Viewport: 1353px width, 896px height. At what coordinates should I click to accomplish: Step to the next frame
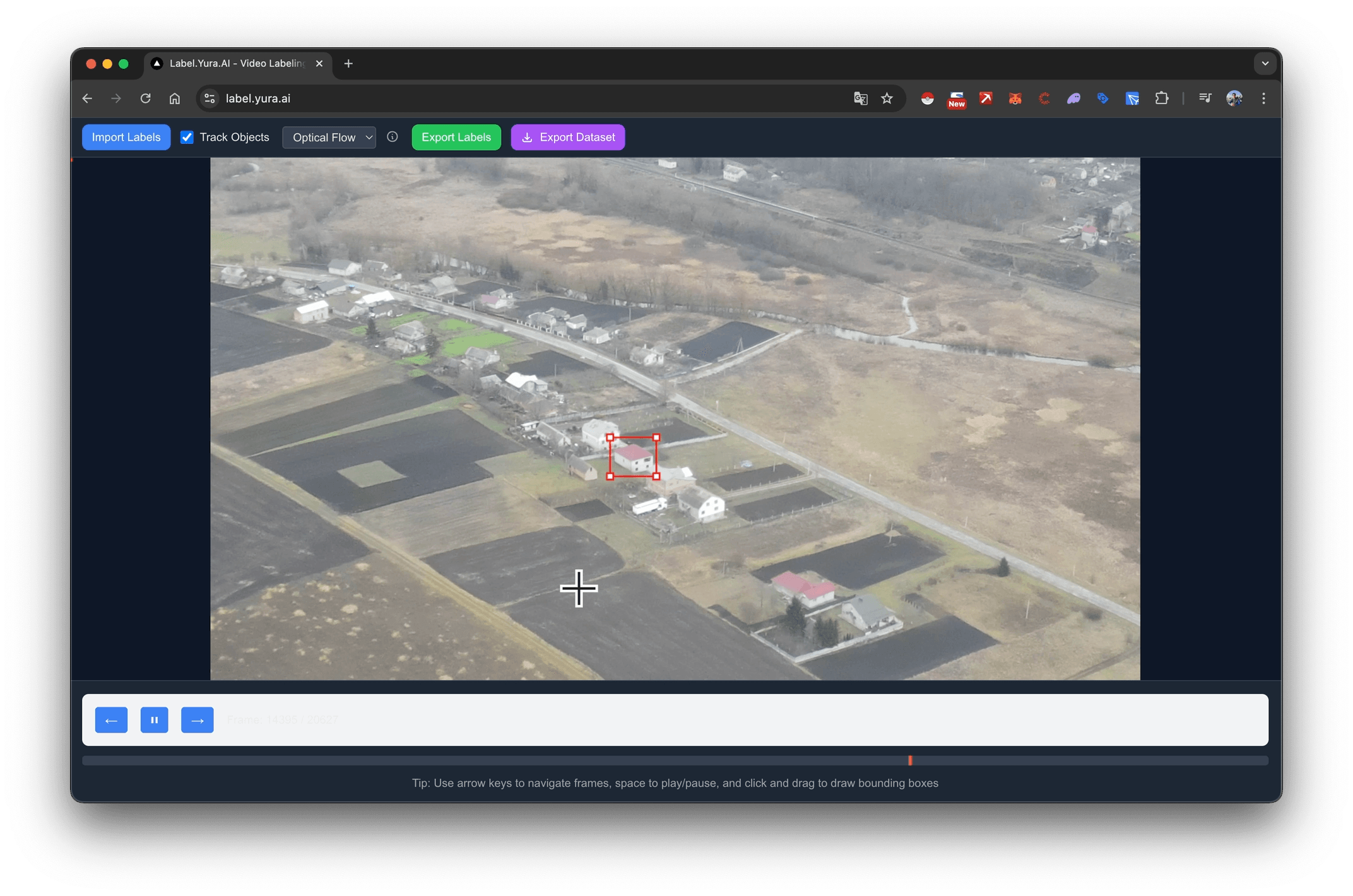tap(198, 720)
